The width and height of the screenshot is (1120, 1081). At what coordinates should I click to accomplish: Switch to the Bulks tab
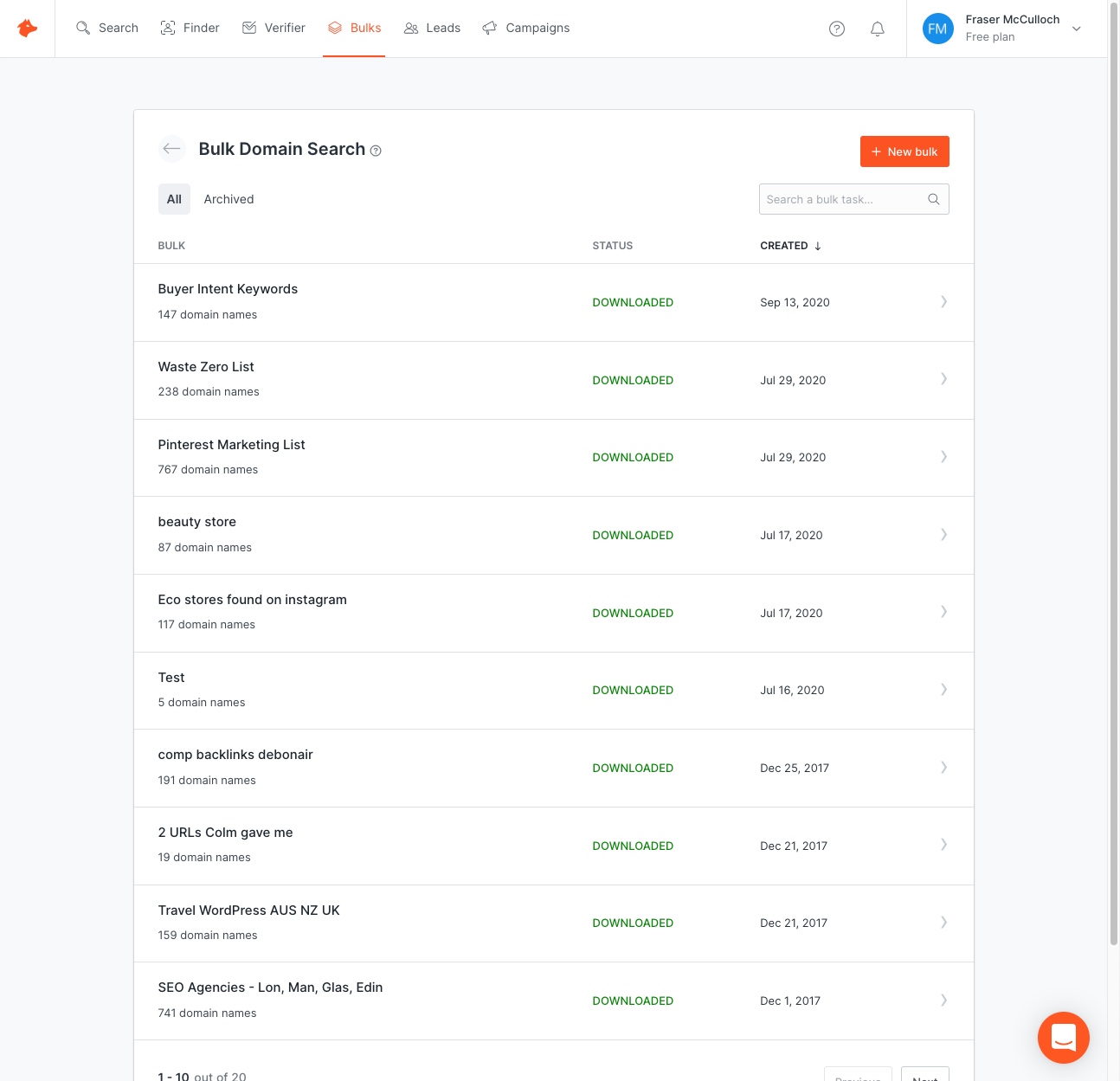(354, 28)
